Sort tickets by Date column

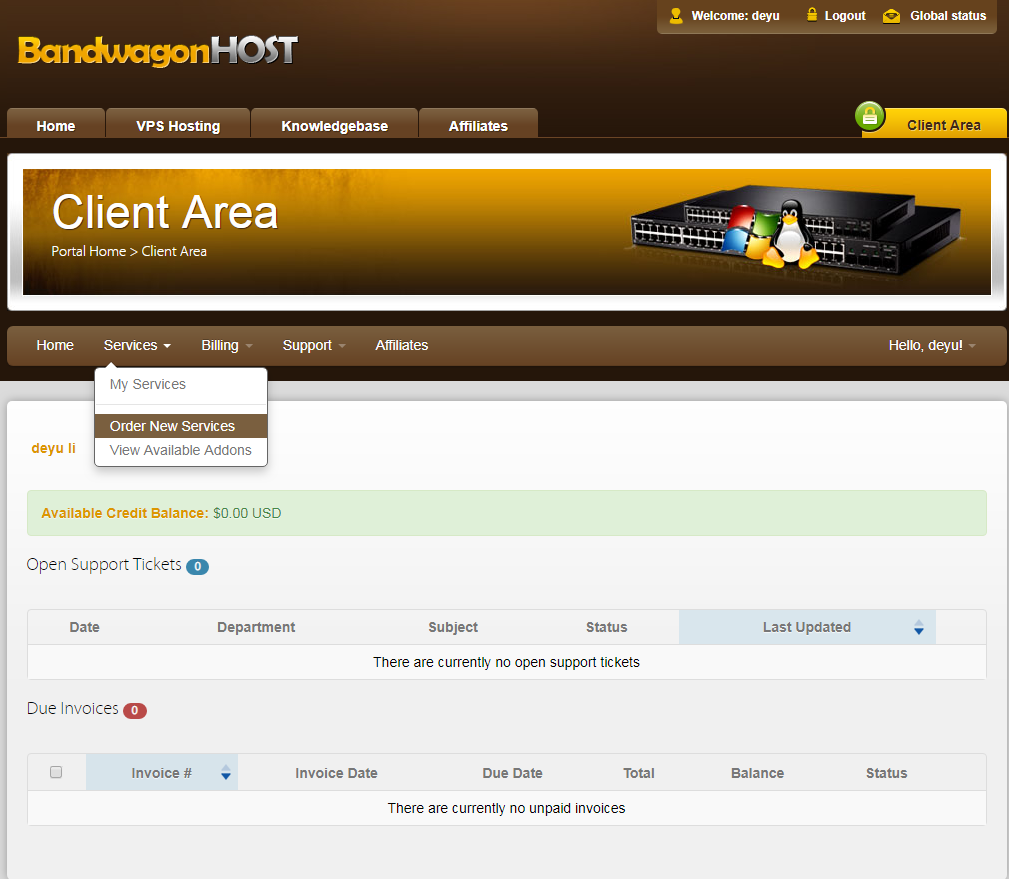coord(84,627)
